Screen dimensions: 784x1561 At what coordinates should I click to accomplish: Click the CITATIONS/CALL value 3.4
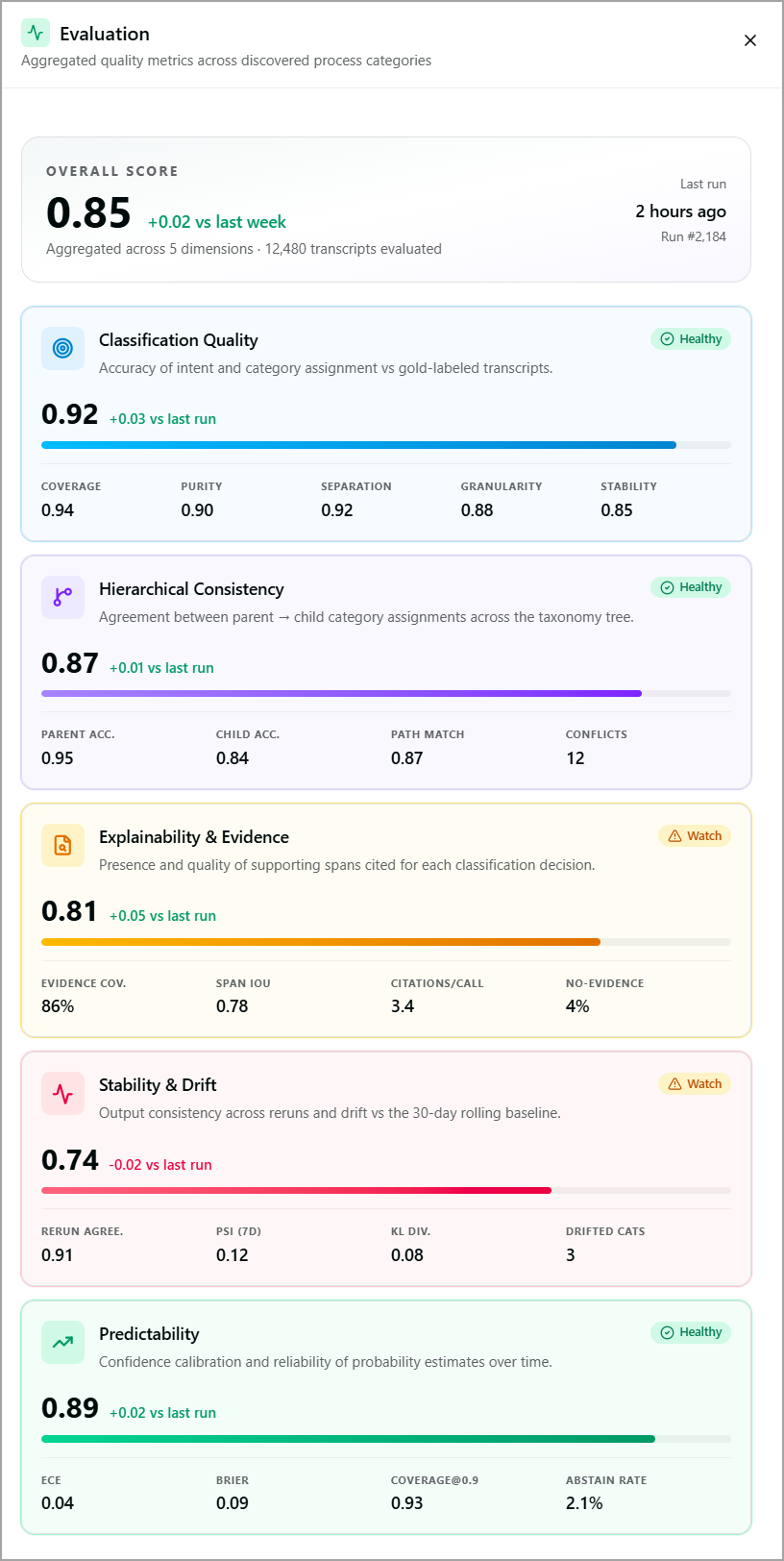click(403, 1006)
